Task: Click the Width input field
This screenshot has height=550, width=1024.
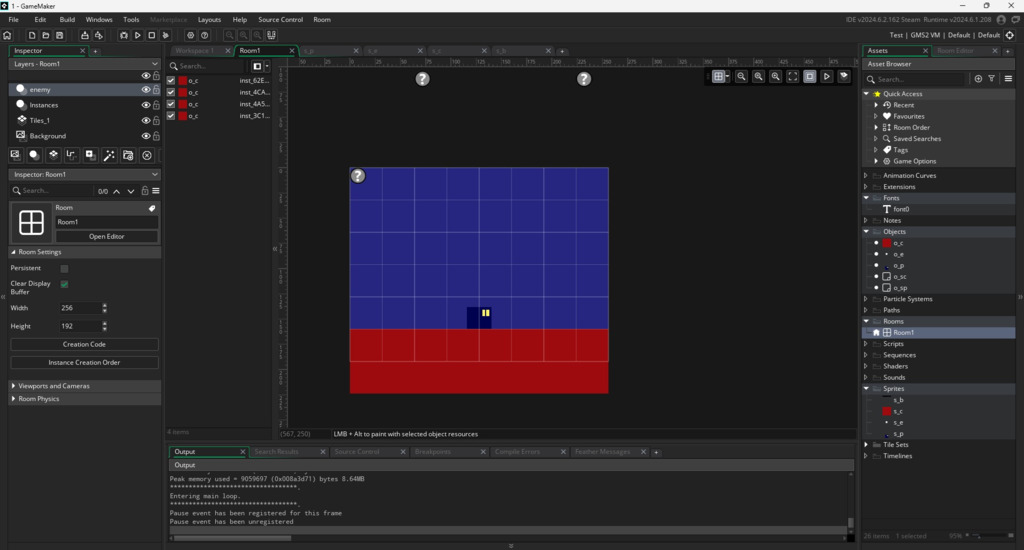Action: [79, 308]
